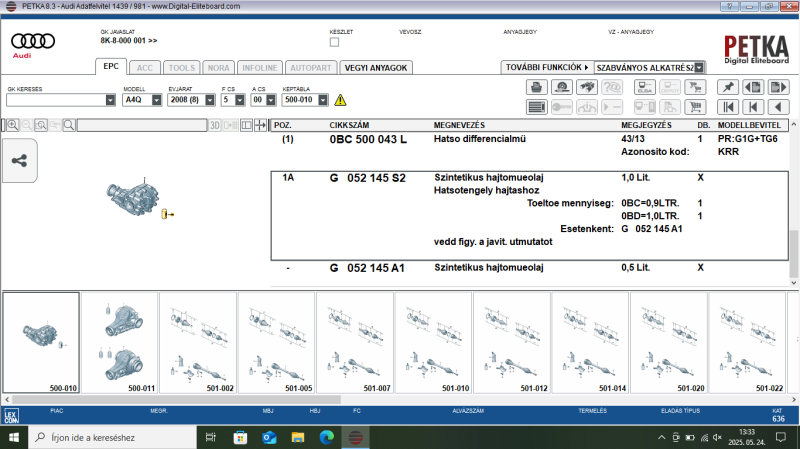This screenshot has width=800, height=449.
Task: Open thumbnail 500-010
Action: coord(41,342)
